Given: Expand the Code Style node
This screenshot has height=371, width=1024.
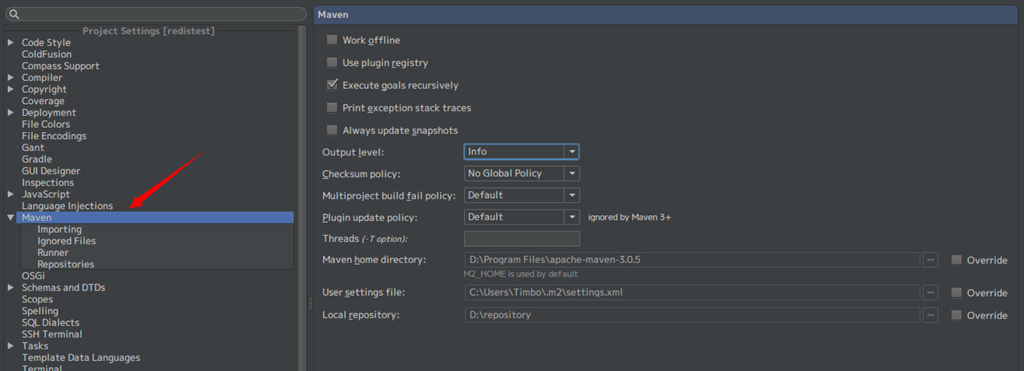Looking at the screenshot, I should [x=10, y=42].
